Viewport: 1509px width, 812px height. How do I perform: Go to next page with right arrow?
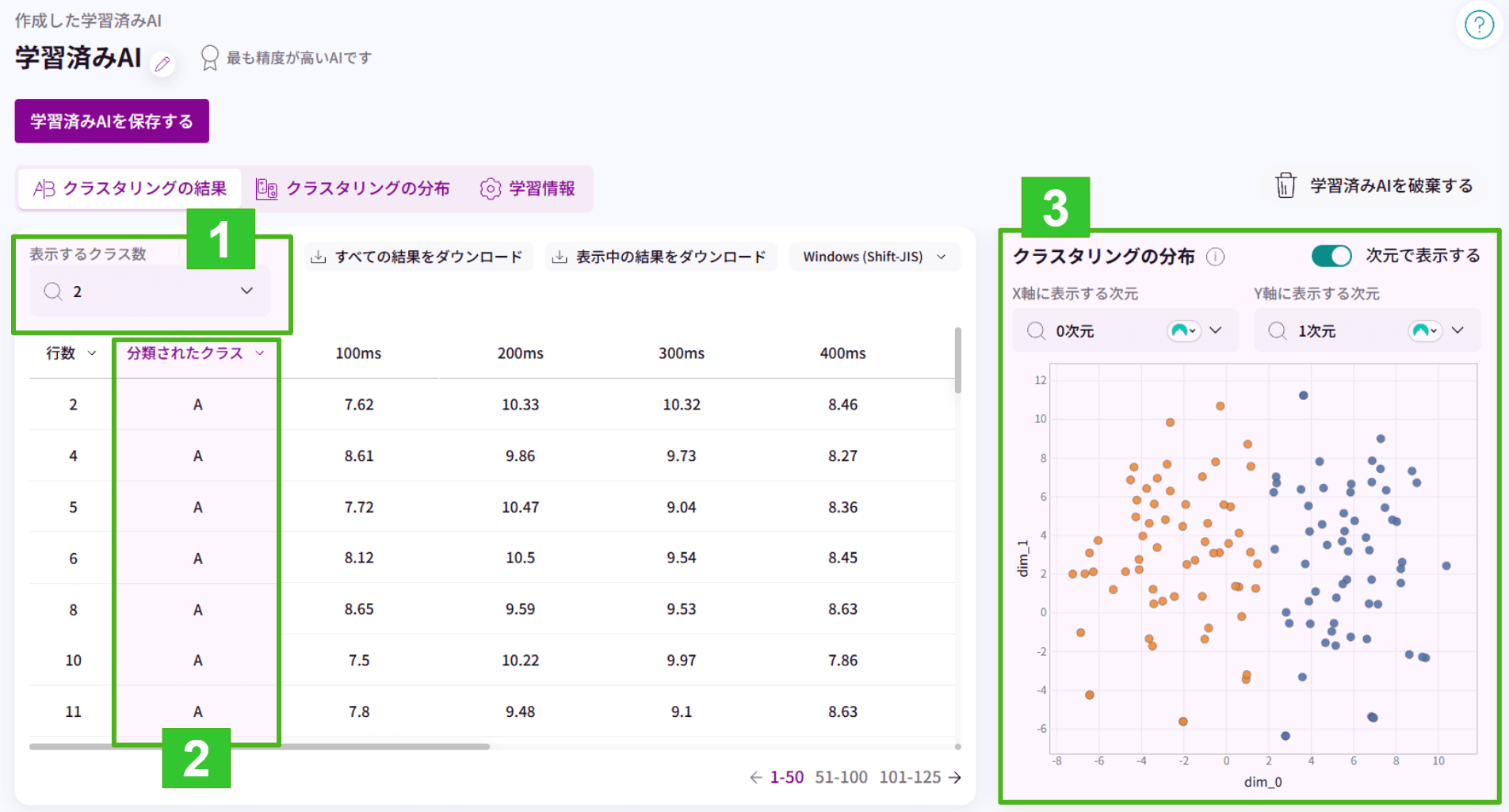(955, 777)
